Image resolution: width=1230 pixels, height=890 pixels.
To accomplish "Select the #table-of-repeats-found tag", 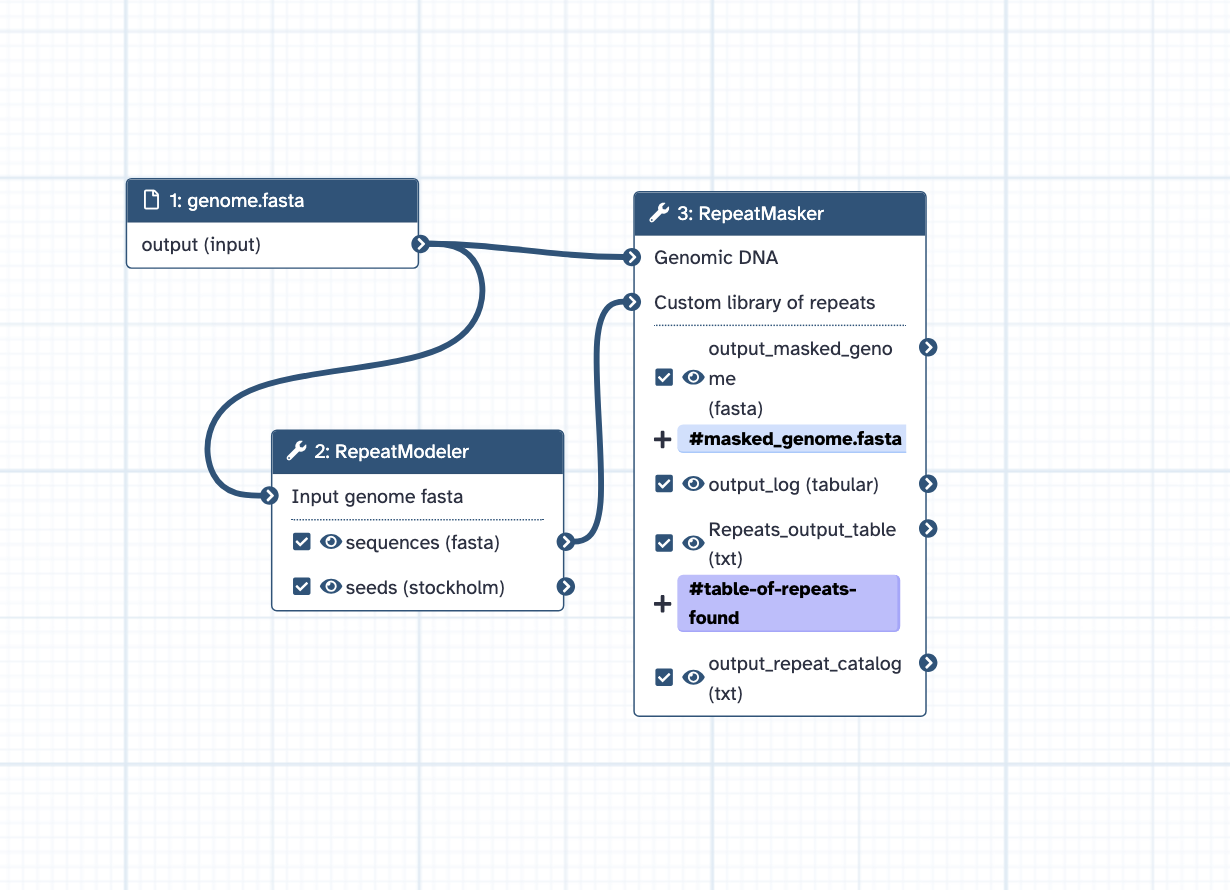I will (788, 603).
